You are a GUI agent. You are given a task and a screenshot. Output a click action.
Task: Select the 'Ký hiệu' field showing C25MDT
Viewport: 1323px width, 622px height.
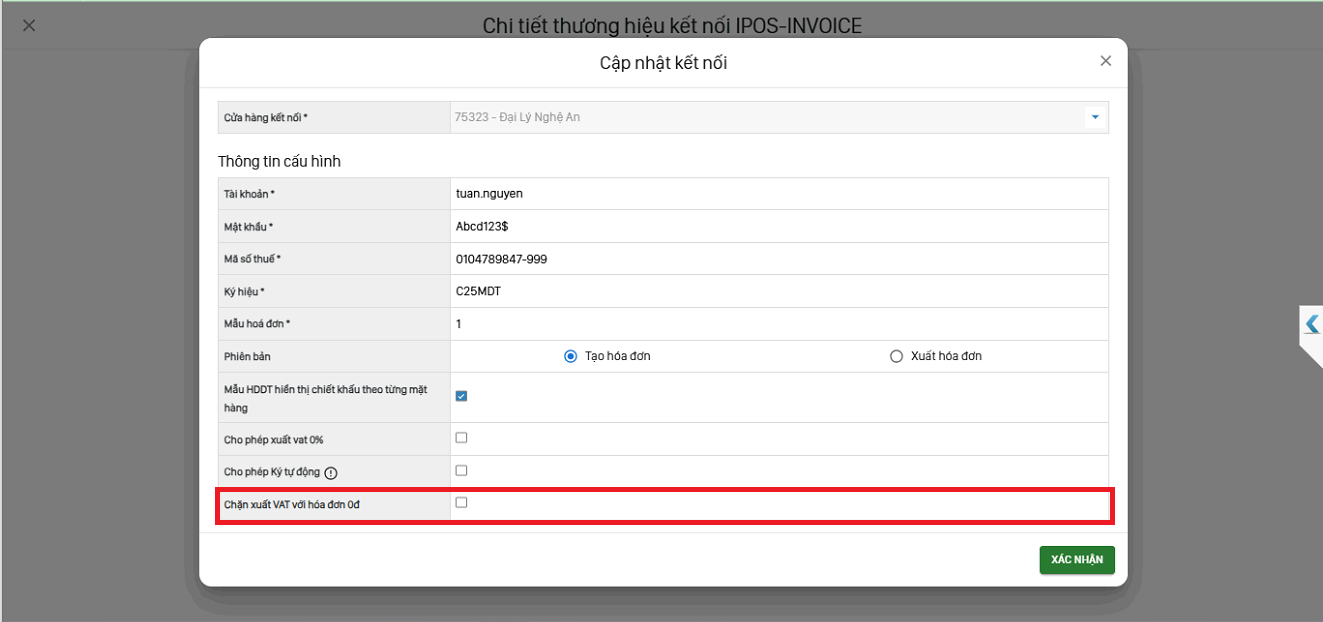point(778,292)
